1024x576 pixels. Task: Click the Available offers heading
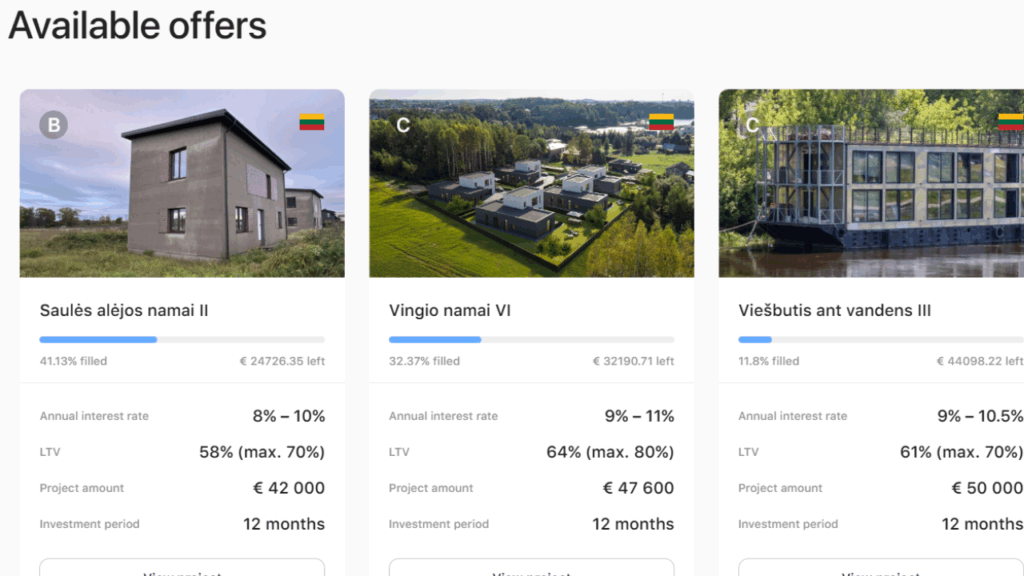click(x=138, y=26)
